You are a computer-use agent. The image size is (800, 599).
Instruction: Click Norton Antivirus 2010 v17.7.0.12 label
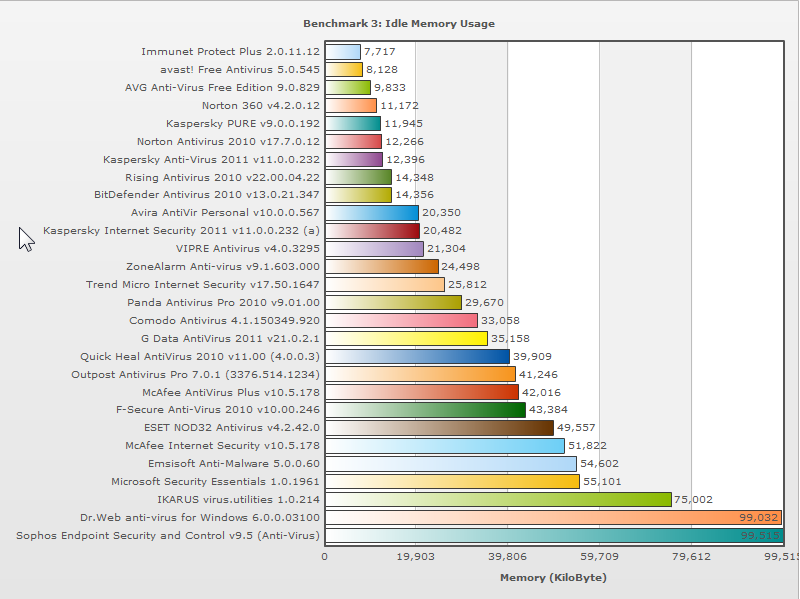[229, 141]
